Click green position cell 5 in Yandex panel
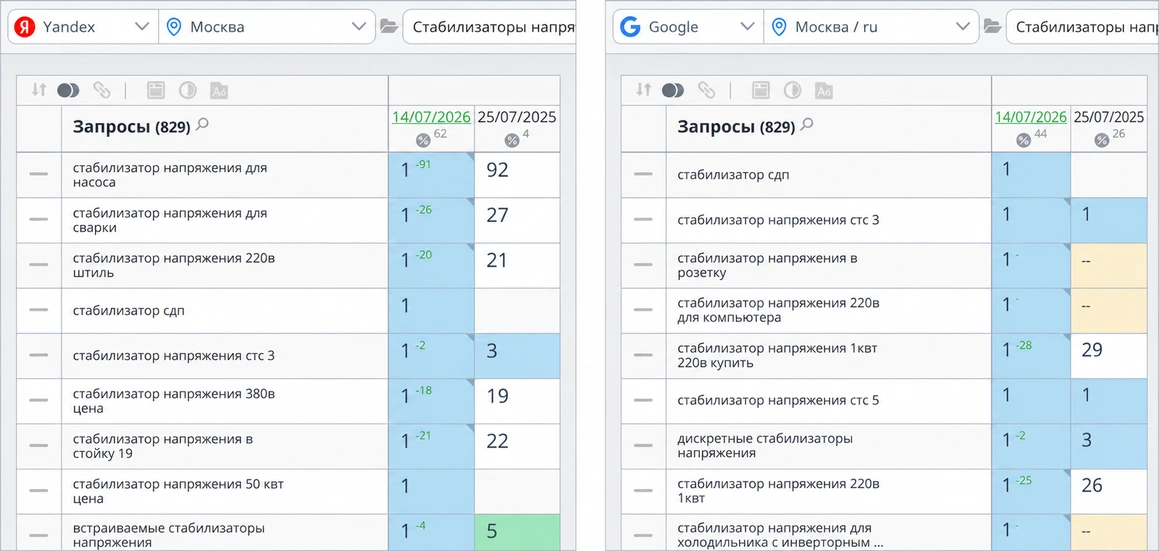Image resolution: width=1159 pixels, height=551 pixels. [517, 534]
